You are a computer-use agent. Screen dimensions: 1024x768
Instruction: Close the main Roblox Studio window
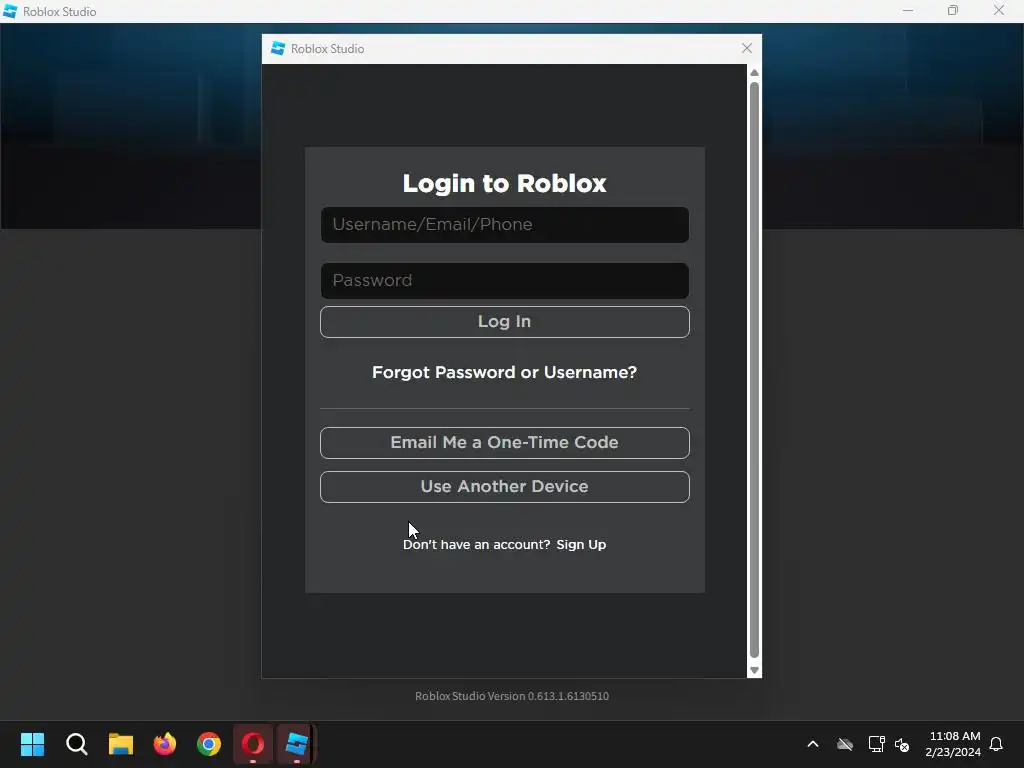[x=999, y=11]
